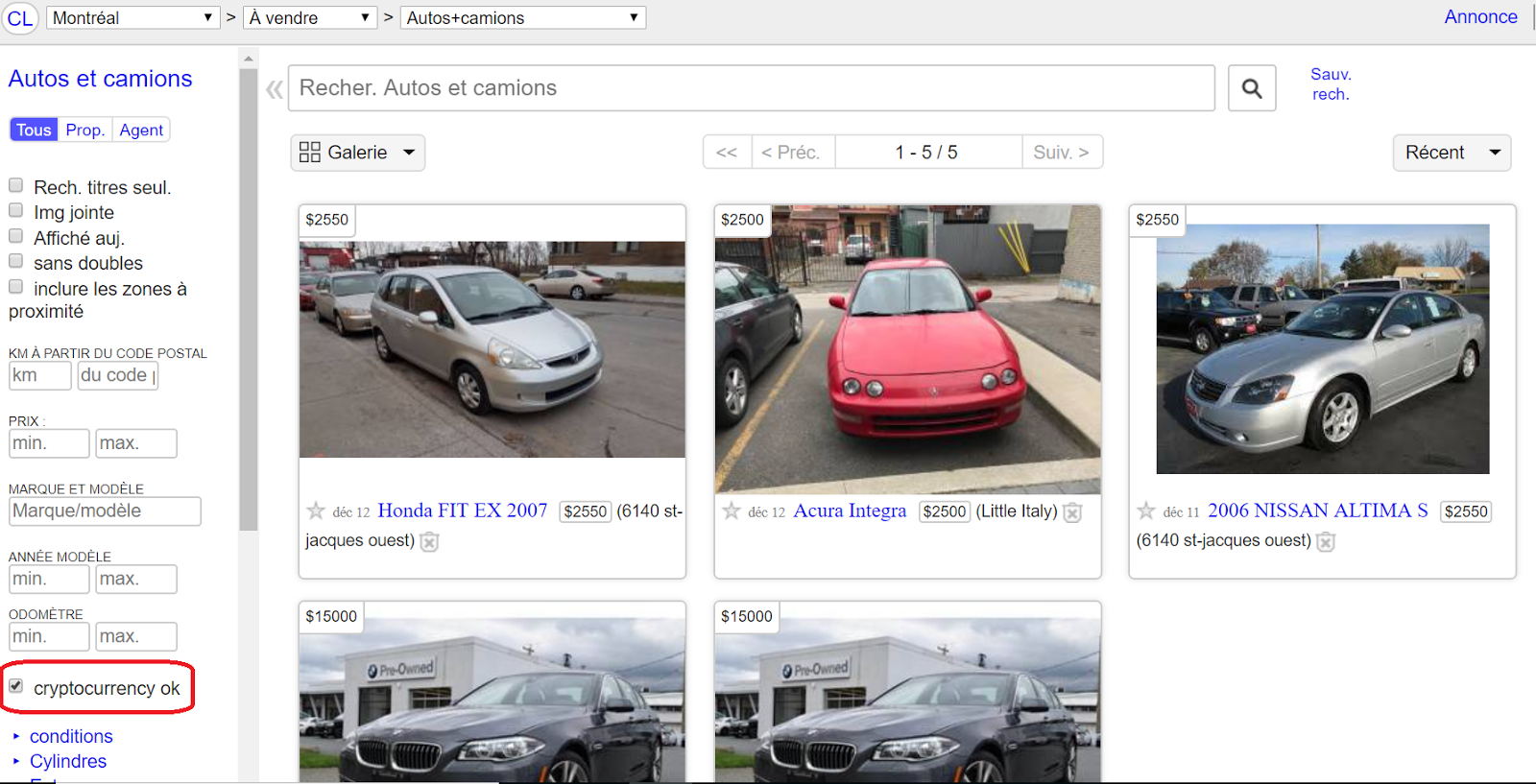Open the 'Acura Integra' listing title
Viewport: 1536px width, 784px height.
[850, 511]
